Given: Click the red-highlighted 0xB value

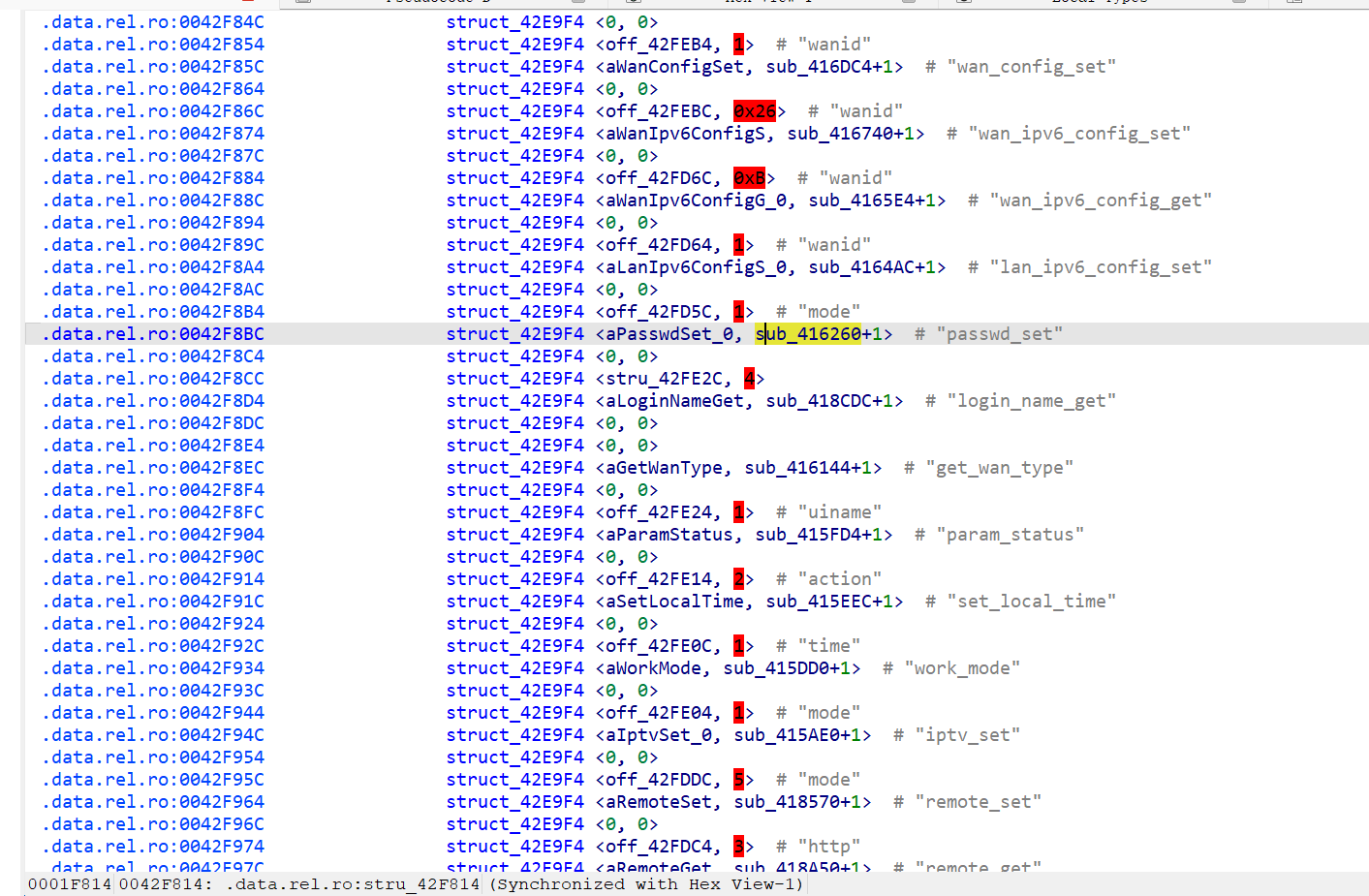Looking at the screenshot, I should 749,178.
